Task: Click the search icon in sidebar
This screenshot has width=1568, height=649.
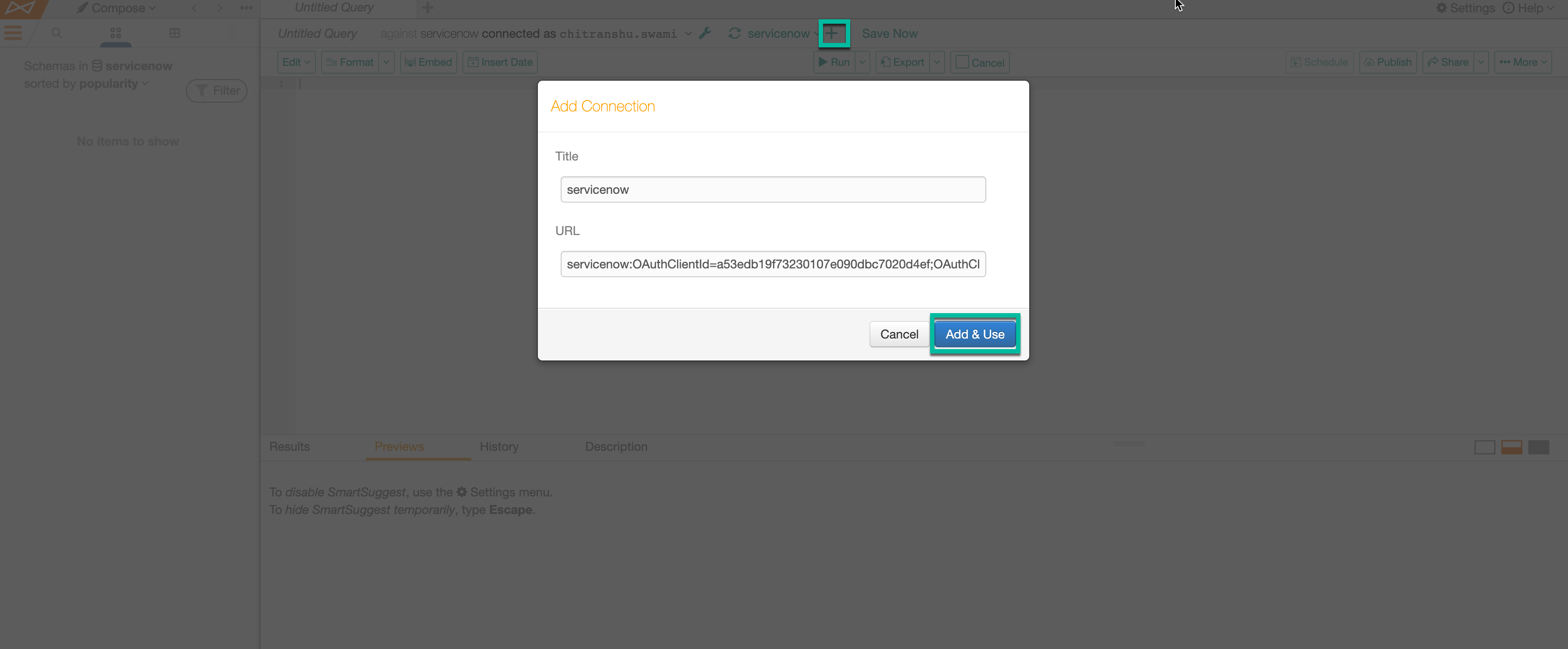Action: (x=57, y=33)
